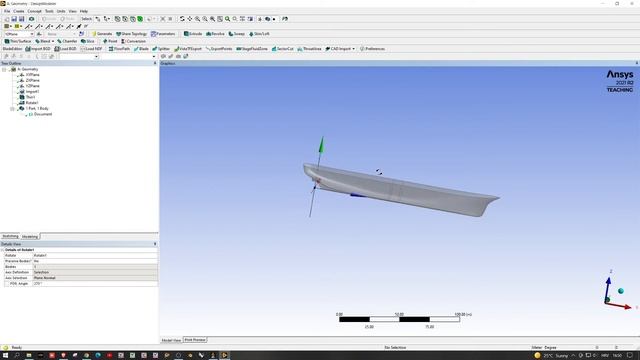Select the FlowPath tool
The height and width of the screenshot is (360, 640).
(119, 49)
